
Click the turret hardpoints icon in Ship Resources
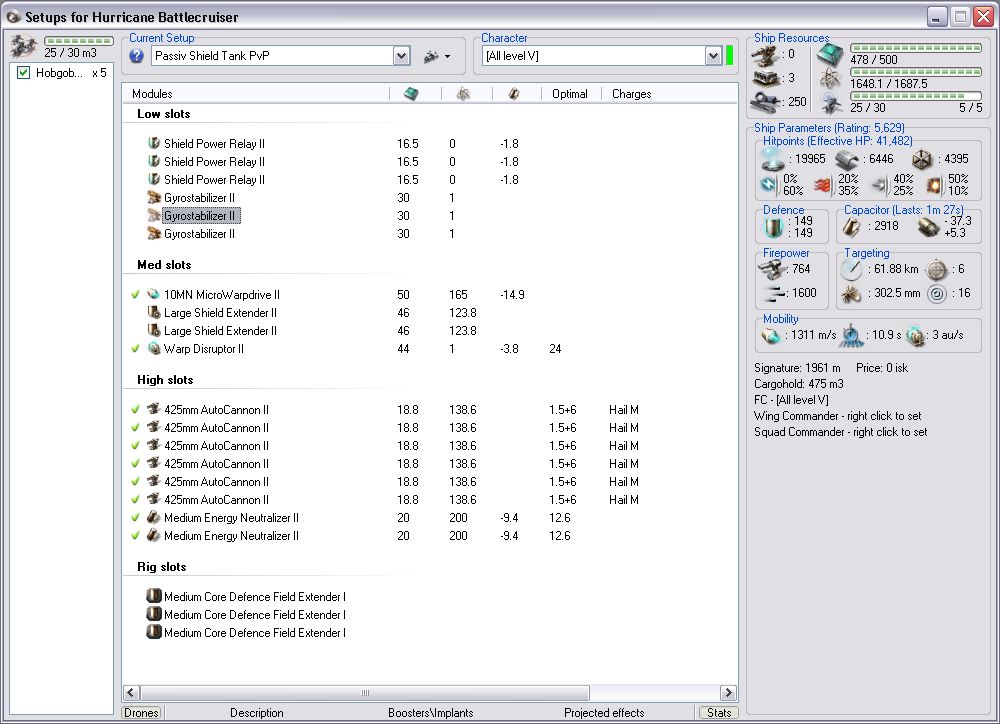tap(767, 55)
